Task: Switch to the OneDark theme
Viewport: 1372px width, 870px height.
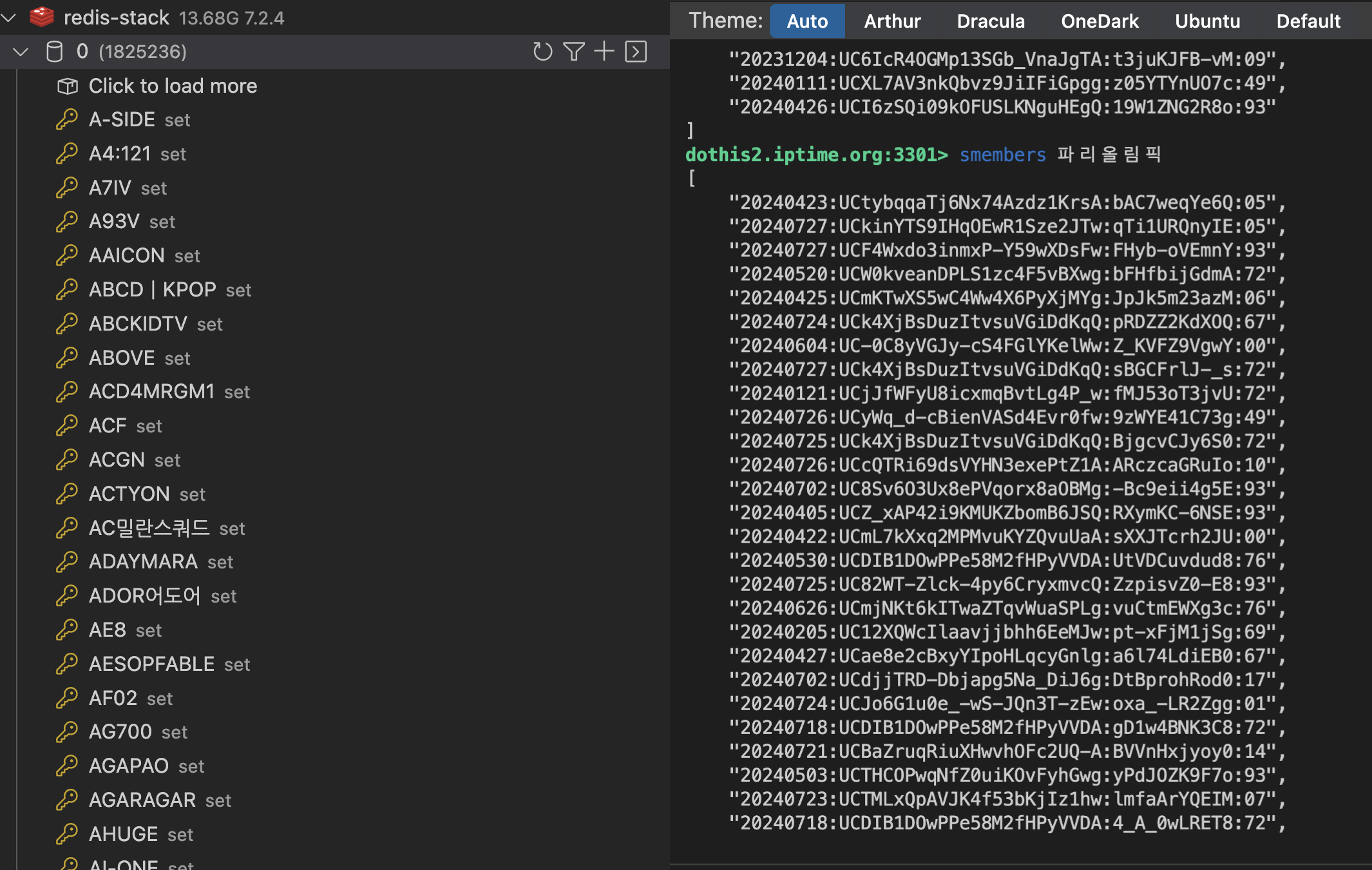Action: coord(1100,21)
